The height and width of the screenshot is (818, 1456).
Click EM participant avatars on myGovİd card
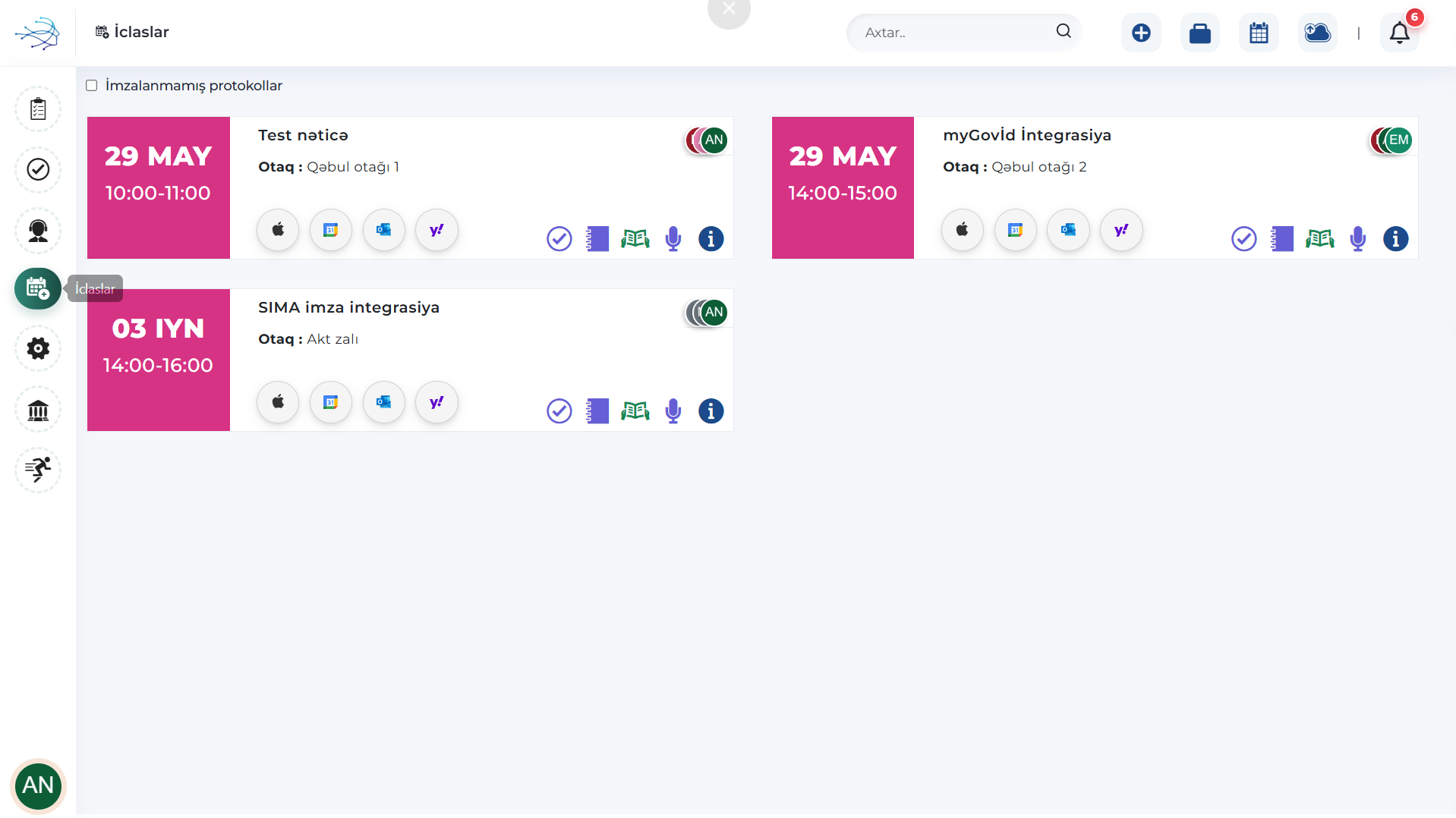coord(1391,140)
